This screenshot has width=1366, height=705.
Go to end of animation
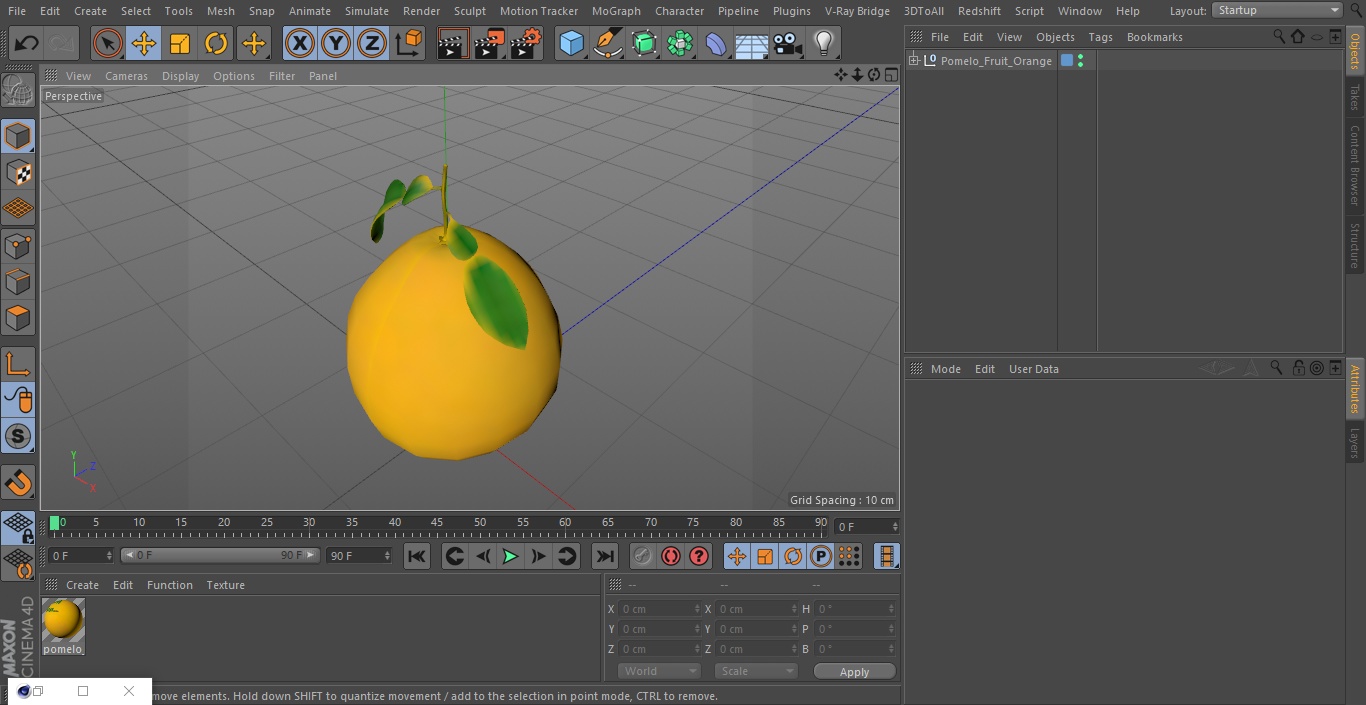pyautogui.click(x=605, y=556)
